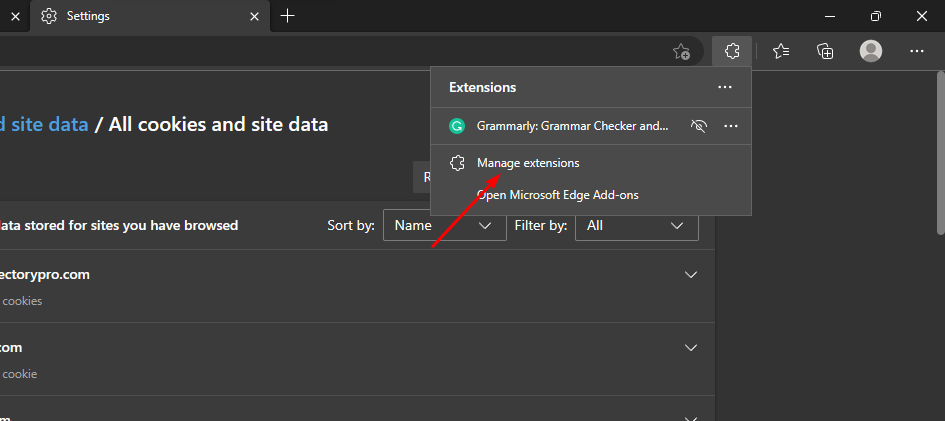Open Settings and more ellipsis menu
Screen dimensions: 945x421
click(x=916, y=51)
